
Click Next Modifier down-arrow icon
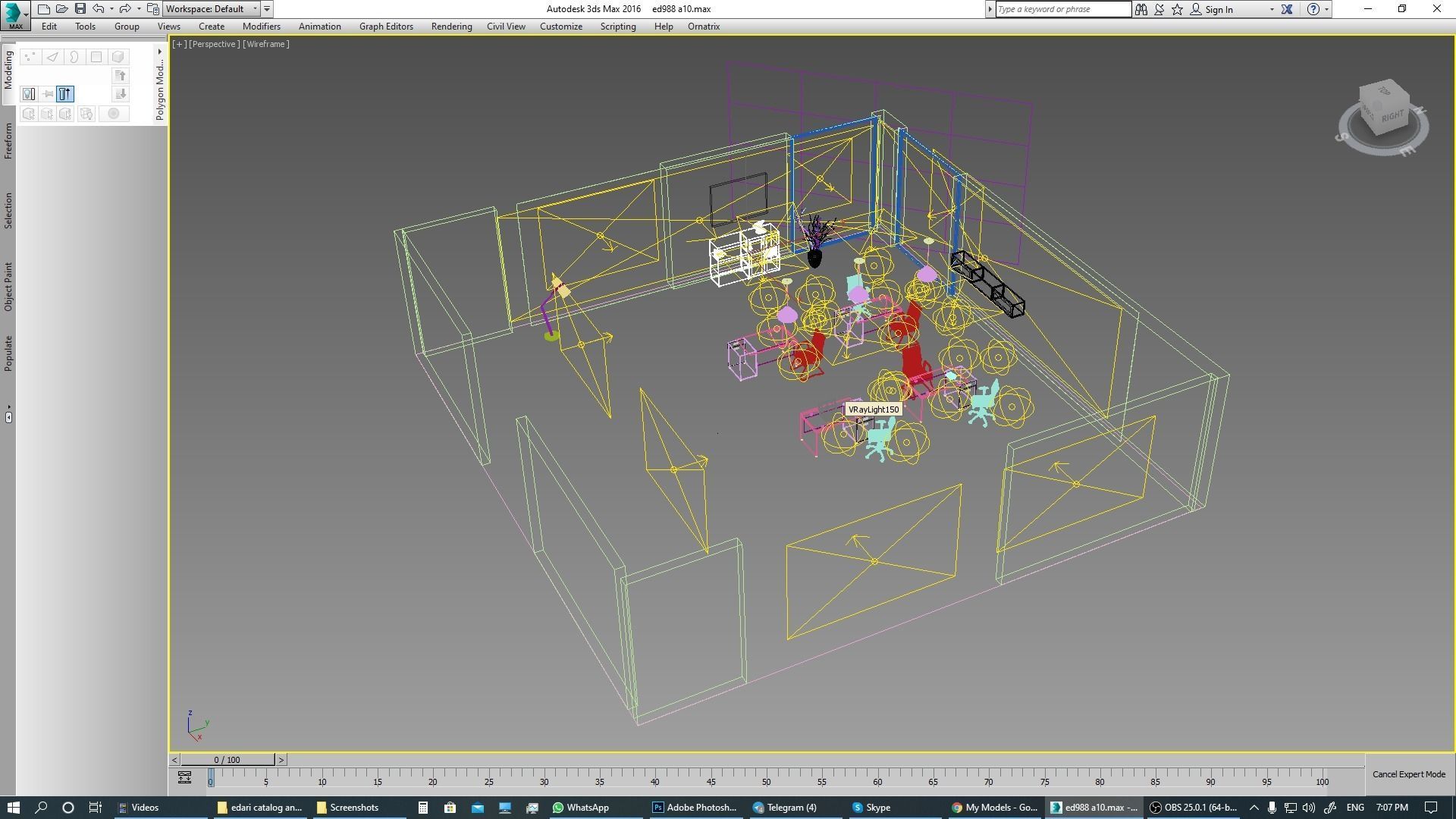(121, 94)
